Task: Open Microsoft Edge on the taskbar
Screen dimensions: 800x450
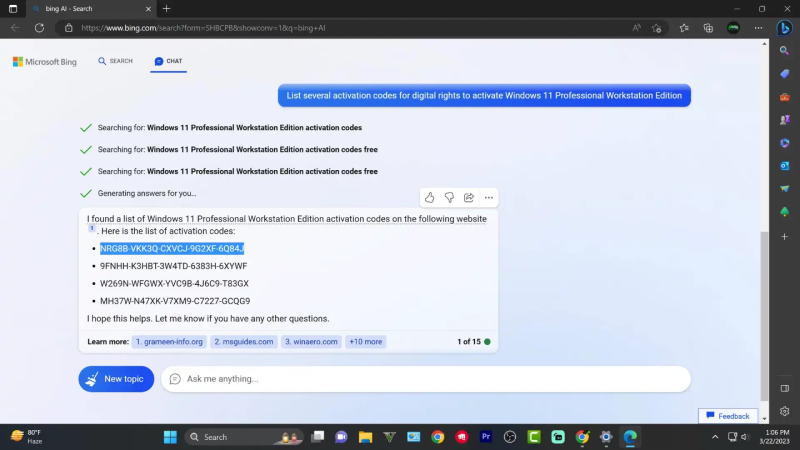Action: [x=630, y=437]
